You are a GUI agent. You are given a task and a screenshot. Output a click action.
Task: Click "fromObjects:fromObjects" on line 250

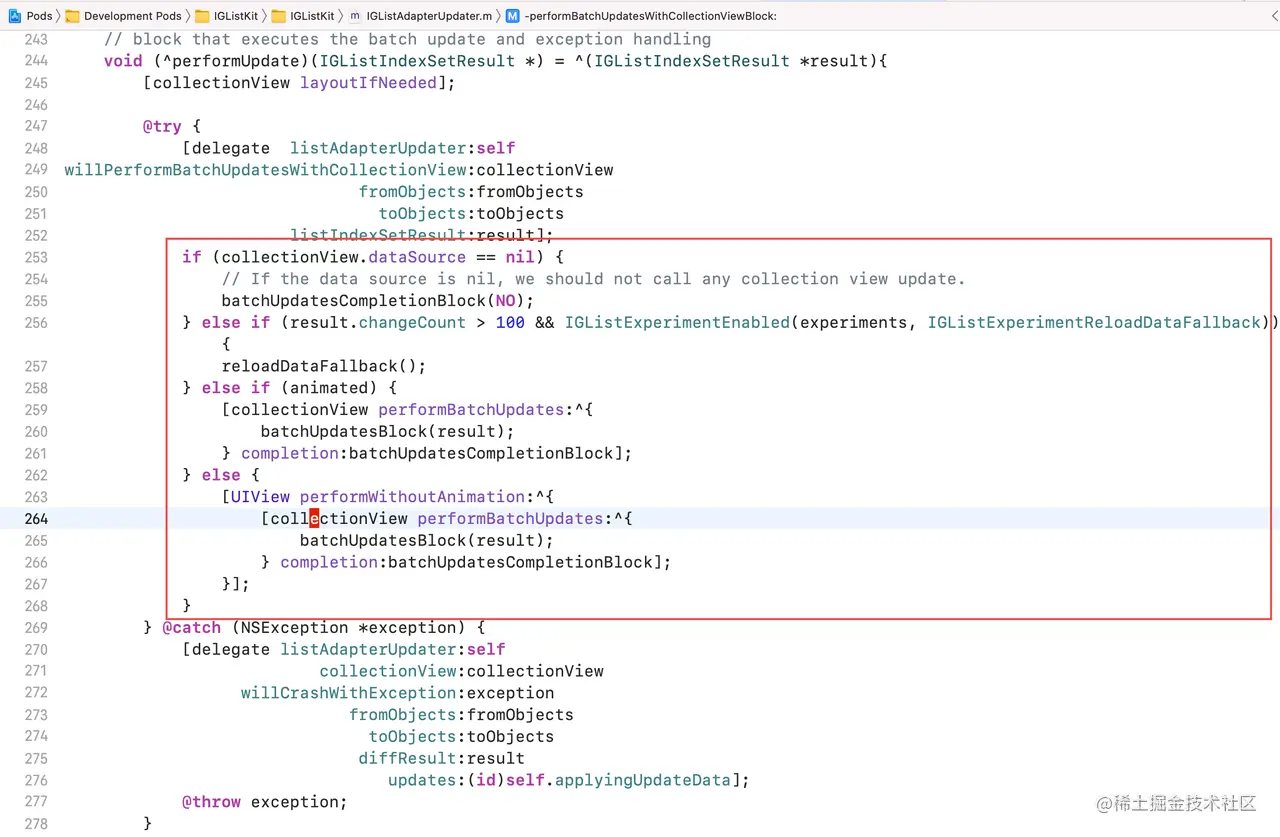(471, 192)
